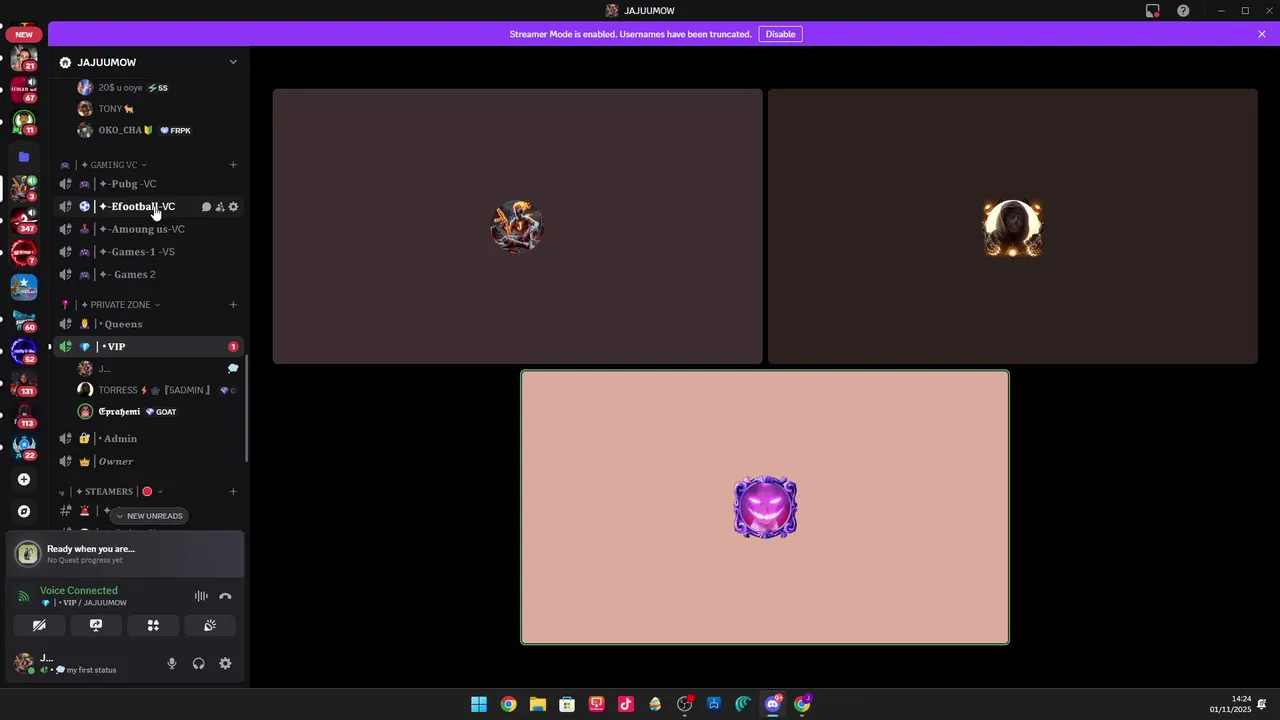Join the Games 2 voice channel

coord(149,275)
